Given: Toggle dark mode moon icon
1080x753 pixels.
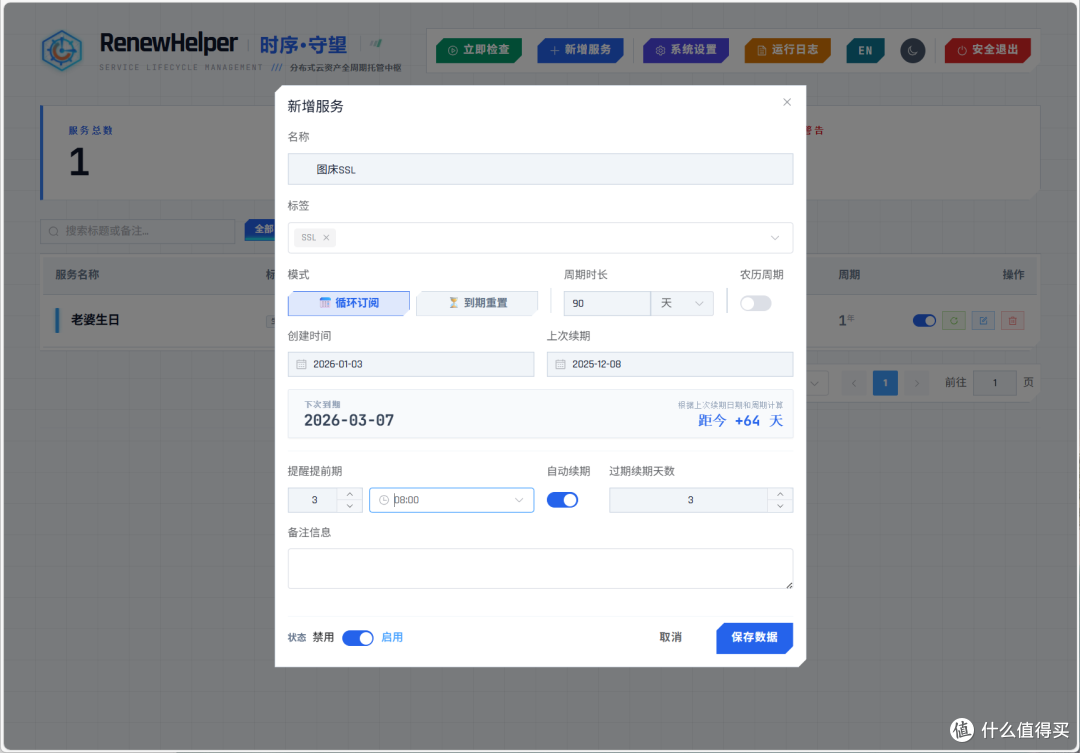Looking at the screenshot, I should point(913,50).
